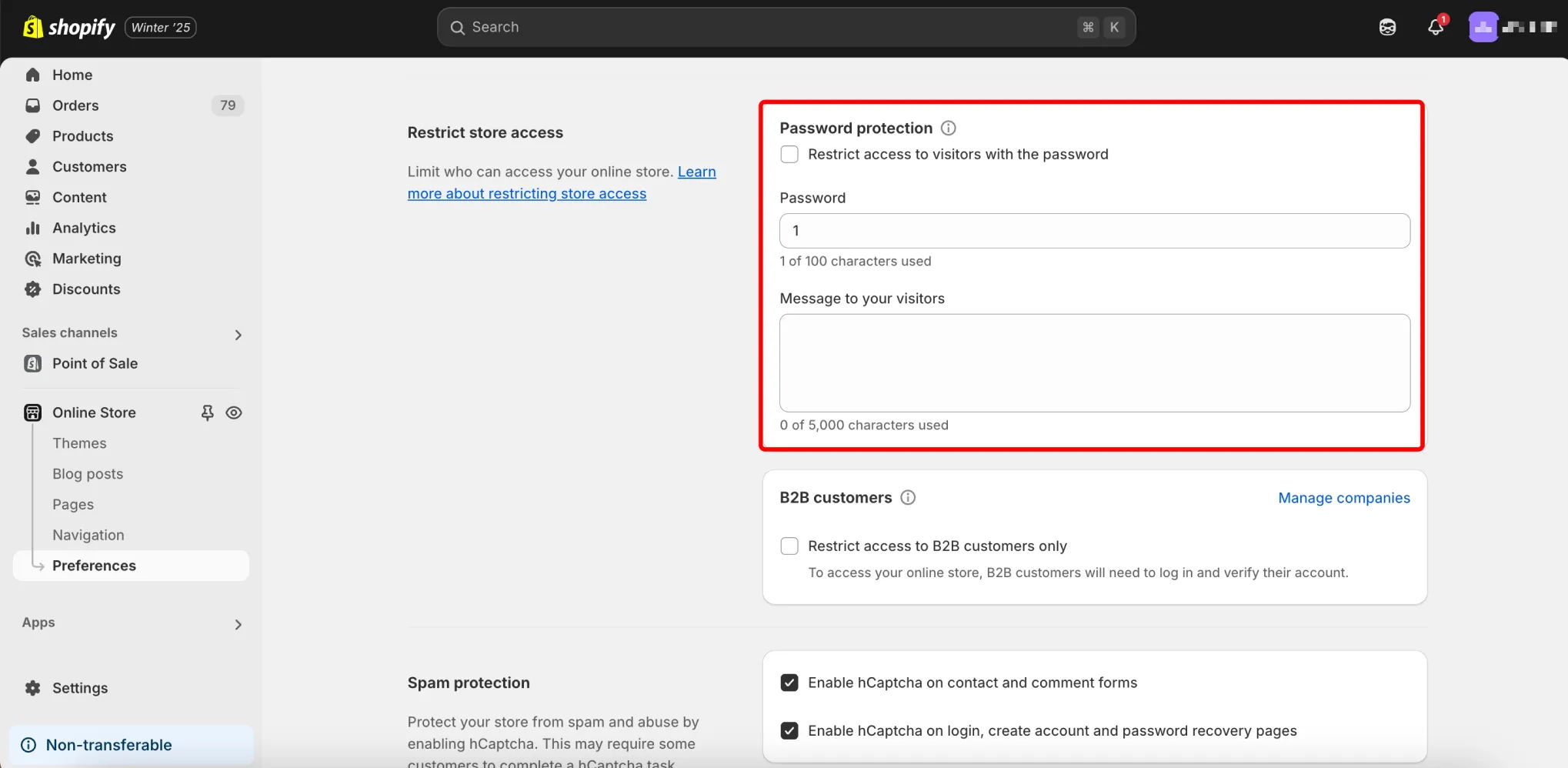Click the Settings gear icon

(x=32, y=688)
